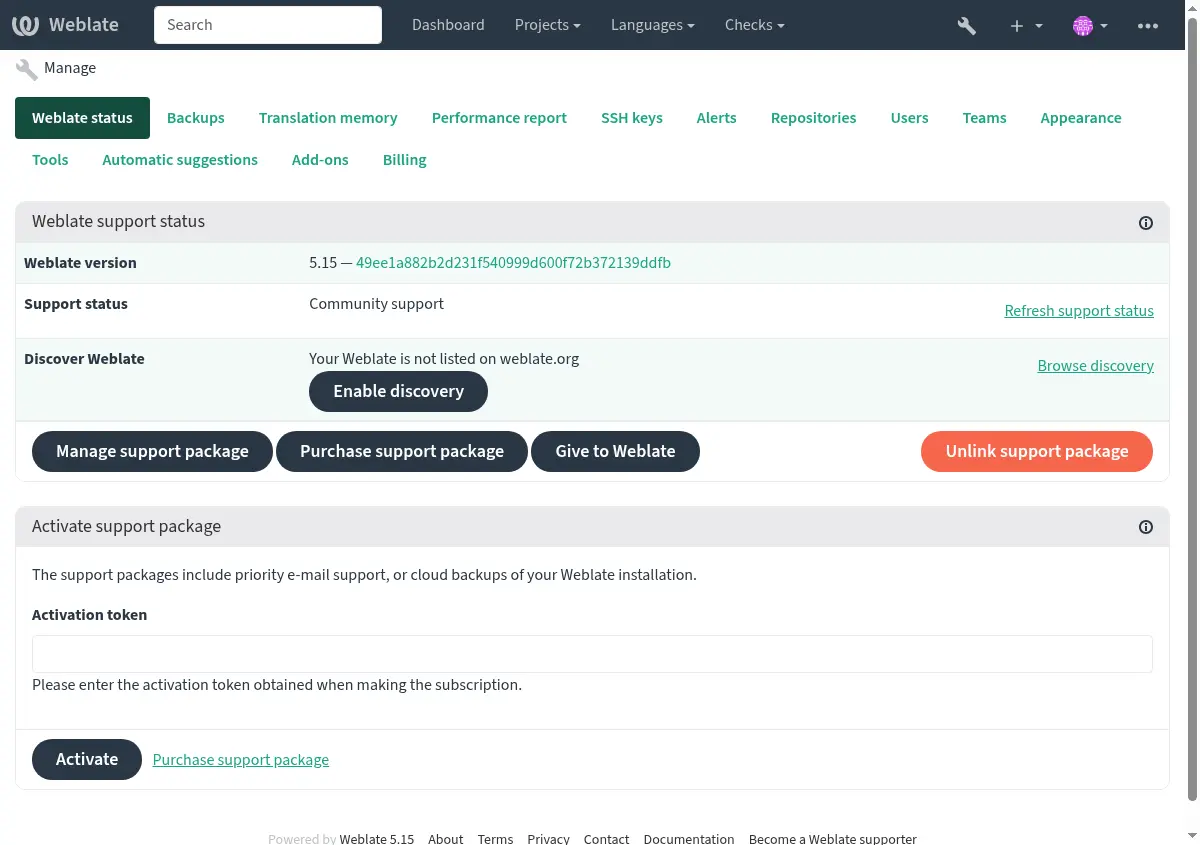1200x845 pixels.
Task: Open the plus add menu
Action: [x=1026, y=26]
